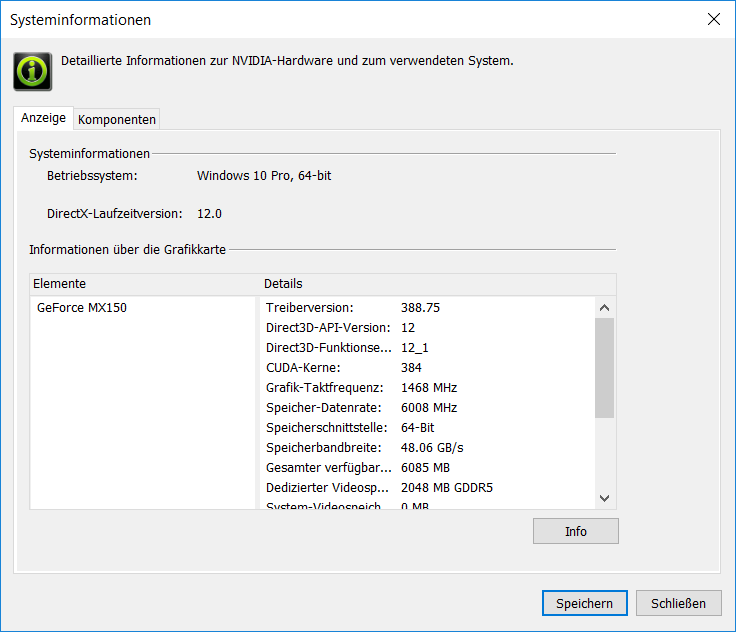Click Gesamter verfügbar... value 6085 MB
This screenshot has height=632, width=736.
(x=425, y=468)
